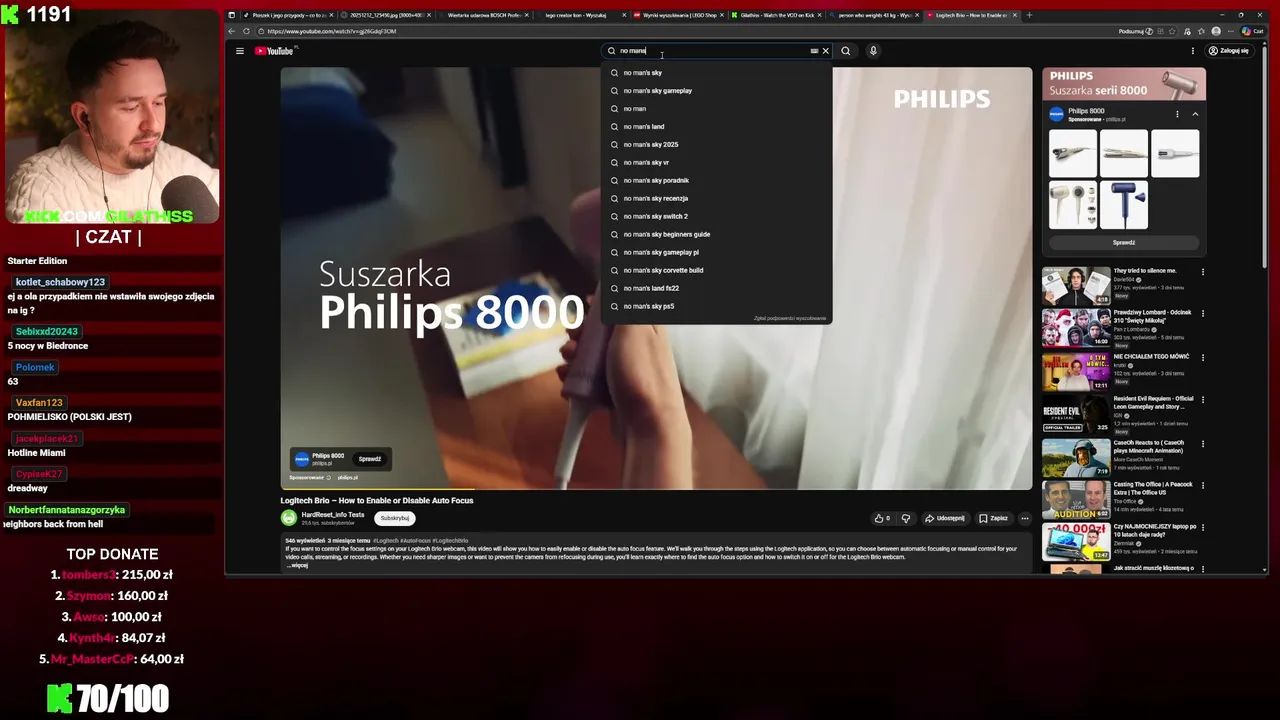Select suggestion "no man's sky vr"
The height and width of the screenshot is (720, 1280).
716,163
